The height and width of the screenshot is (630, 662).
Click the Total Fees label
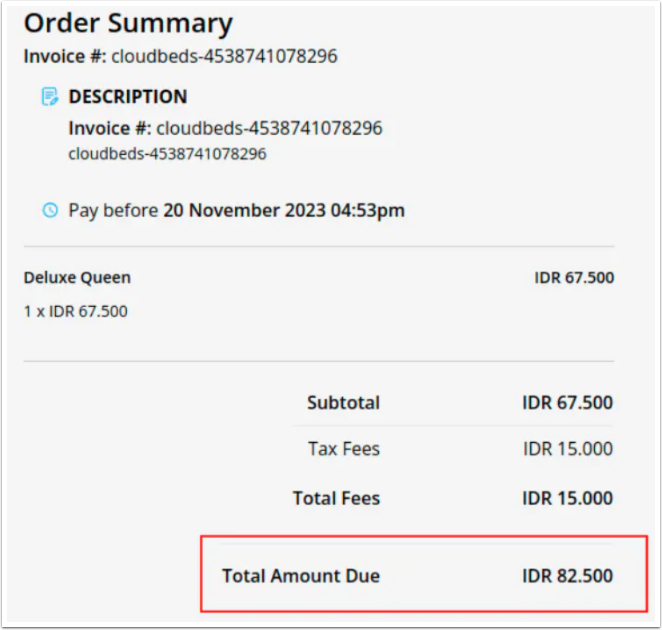336,498
